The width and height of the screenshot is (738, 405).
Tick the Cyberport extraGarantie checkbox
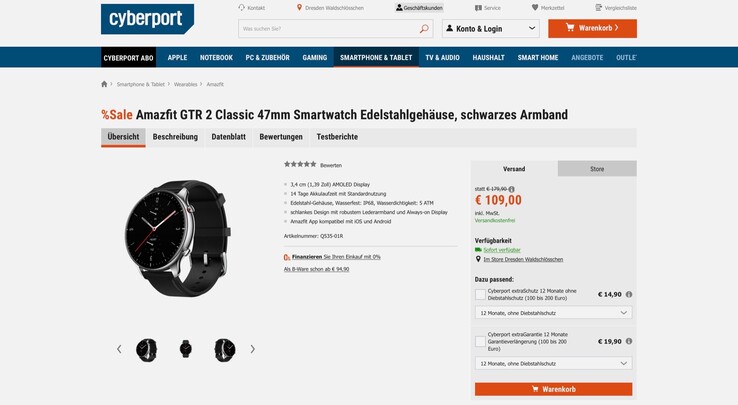click(480, 341)
